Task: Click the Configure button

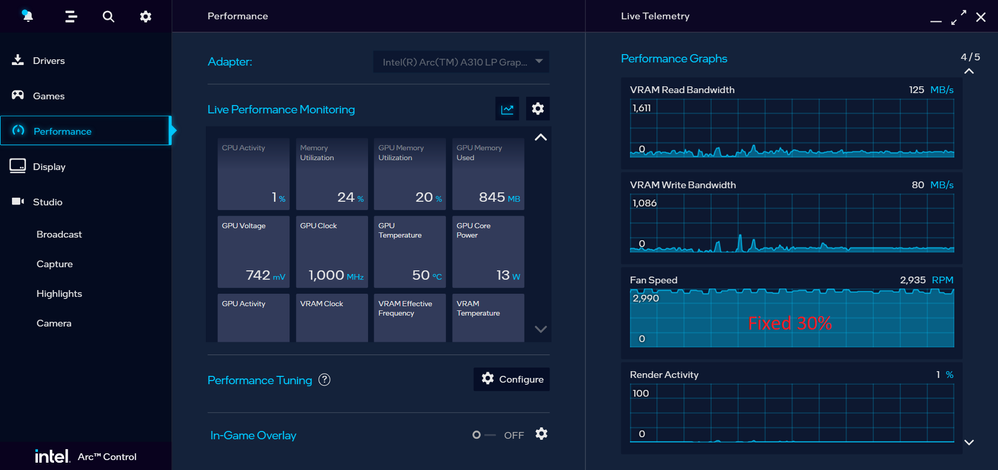Action: (x=512, y=379)
